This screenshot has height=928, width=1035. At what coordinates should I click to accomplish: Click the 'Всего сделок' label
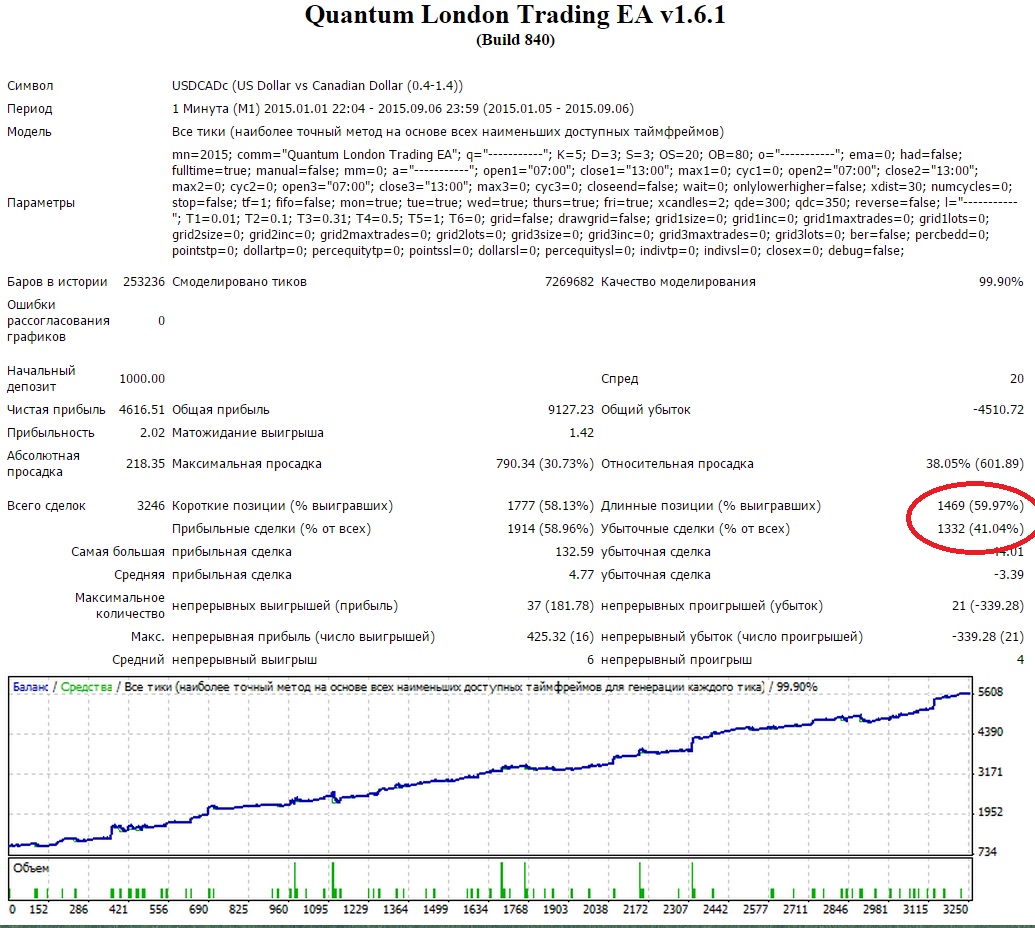click(46, 506)
